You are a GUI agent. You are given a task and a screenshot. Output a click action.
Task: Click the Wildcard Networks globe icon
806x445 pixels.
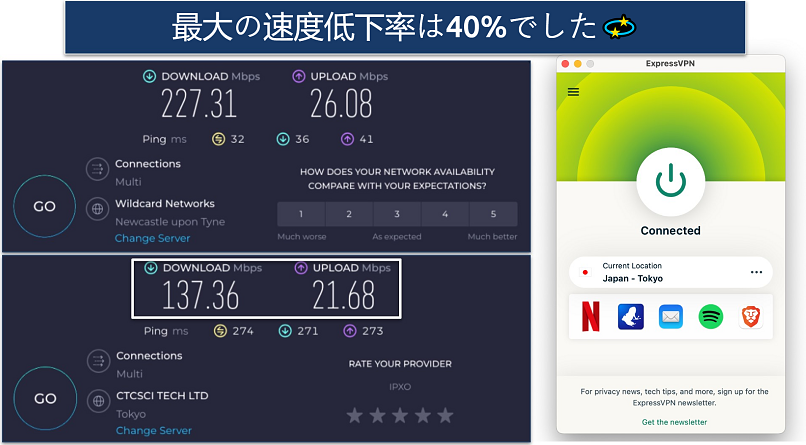tap(97, 209)
